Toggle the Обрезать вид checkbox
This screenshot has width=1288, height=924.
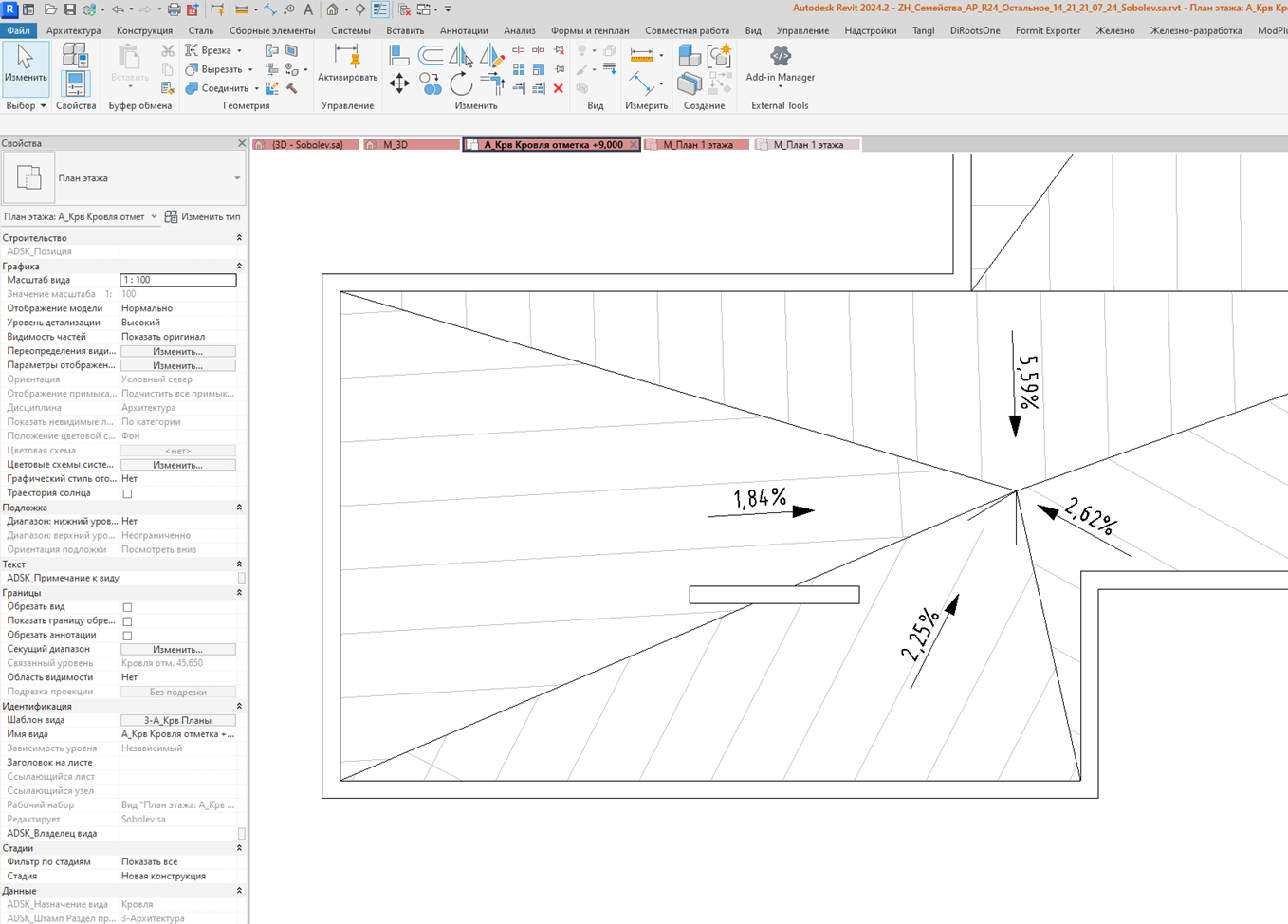[x=127, y=607]
